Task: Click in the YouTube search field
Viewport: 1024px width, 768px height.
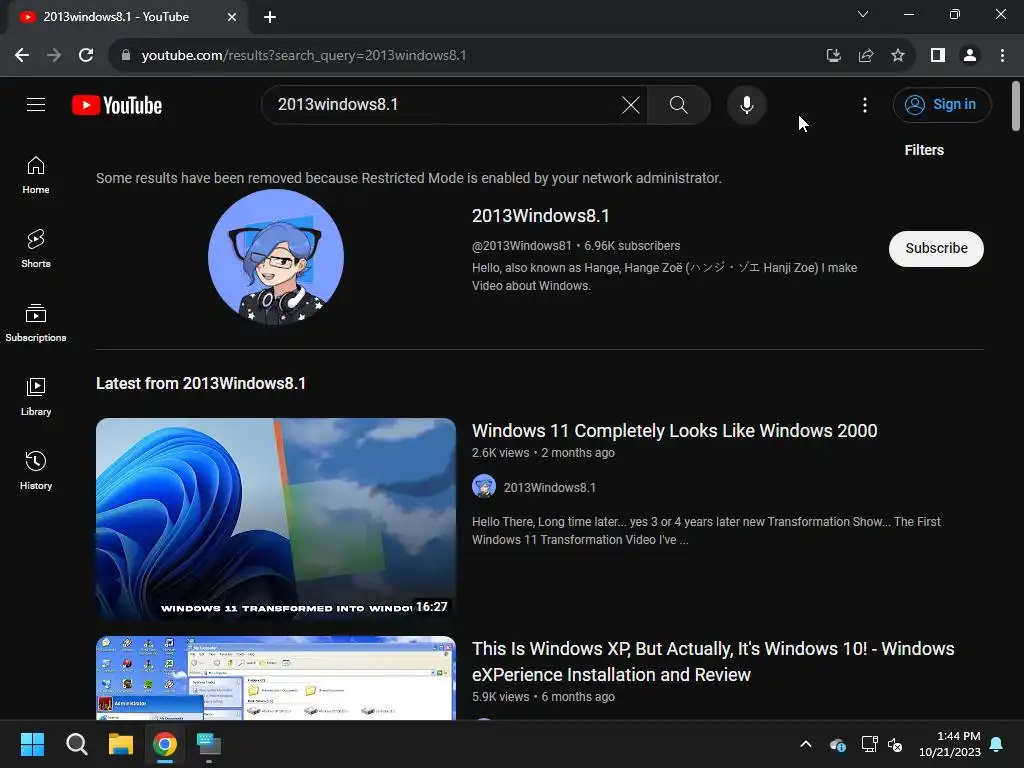Action: pyautogui.click(x=444, y=104)
